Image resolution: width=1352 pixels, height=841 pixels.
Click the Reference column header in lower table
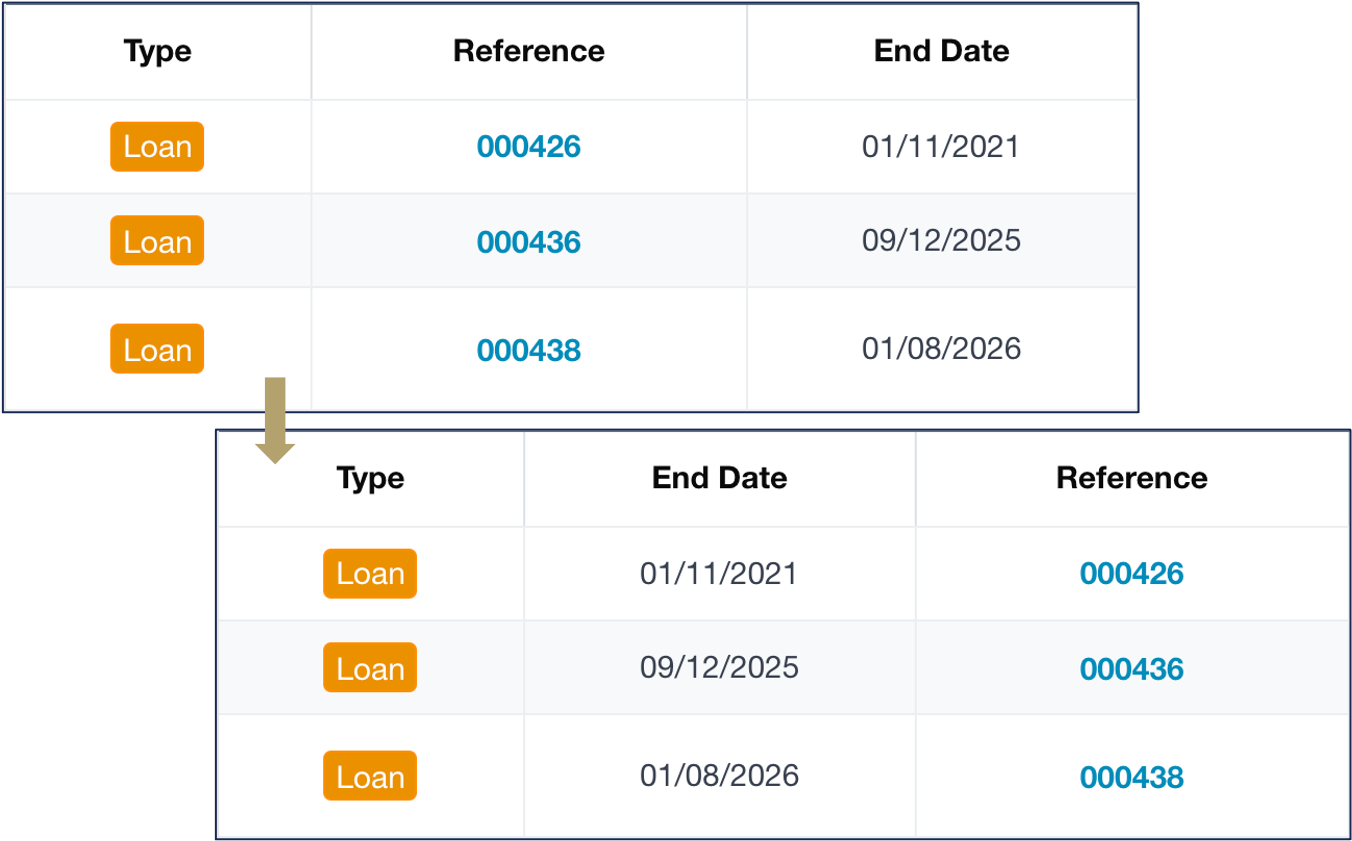point(1131,478)
